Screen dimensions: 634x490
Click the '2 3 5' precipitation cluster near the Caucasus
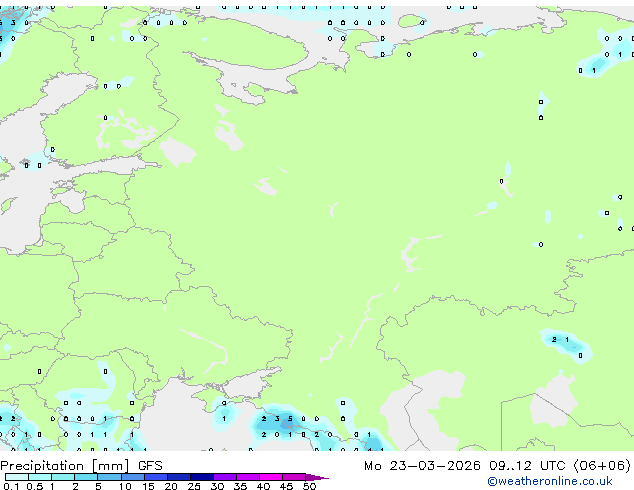[x=277, y=419]
